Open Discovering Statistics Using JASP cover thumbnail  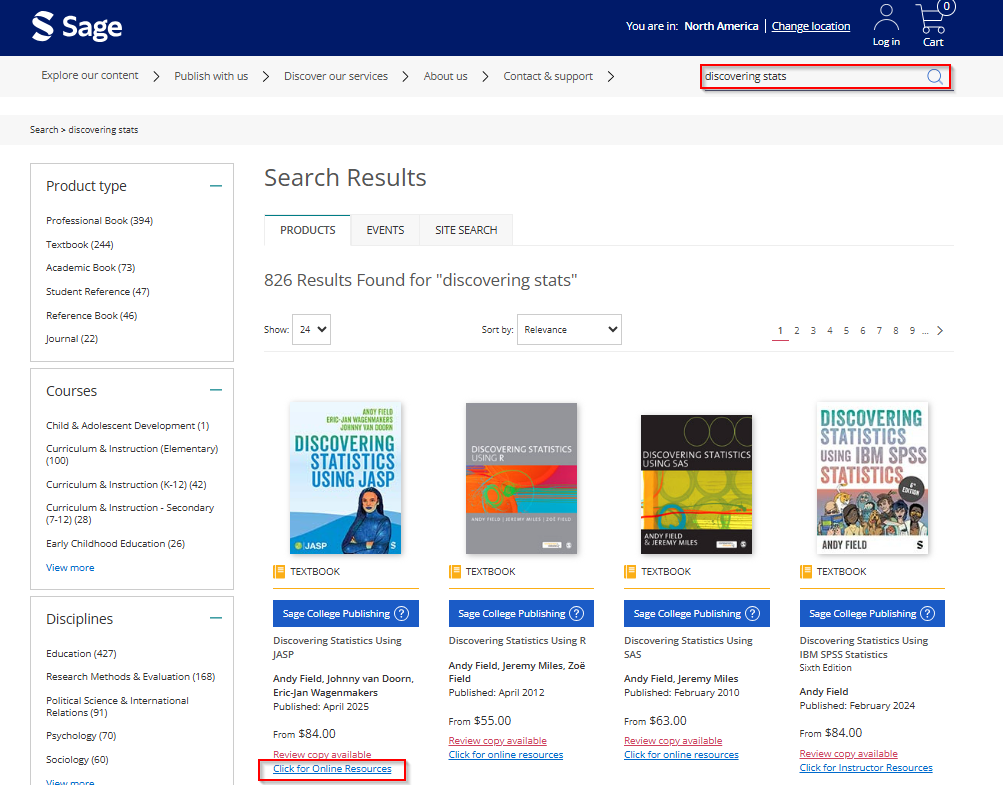(x=345, y=478)
